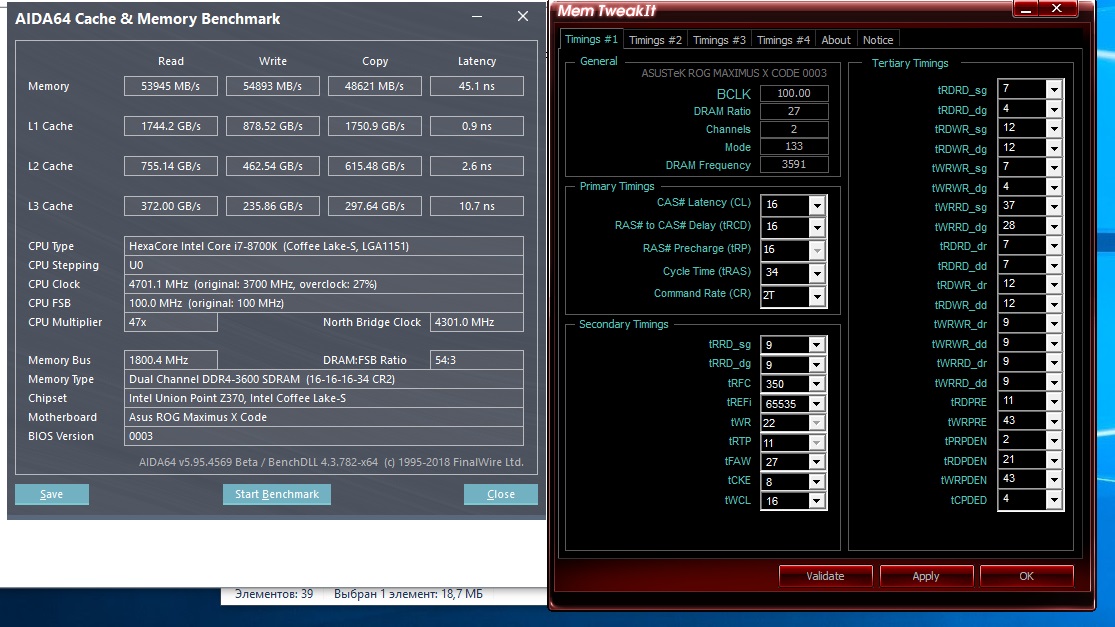Click the CPU Multiplier value 47x
This screenshot has height=627, width=1115.
(x=171, y=322)
